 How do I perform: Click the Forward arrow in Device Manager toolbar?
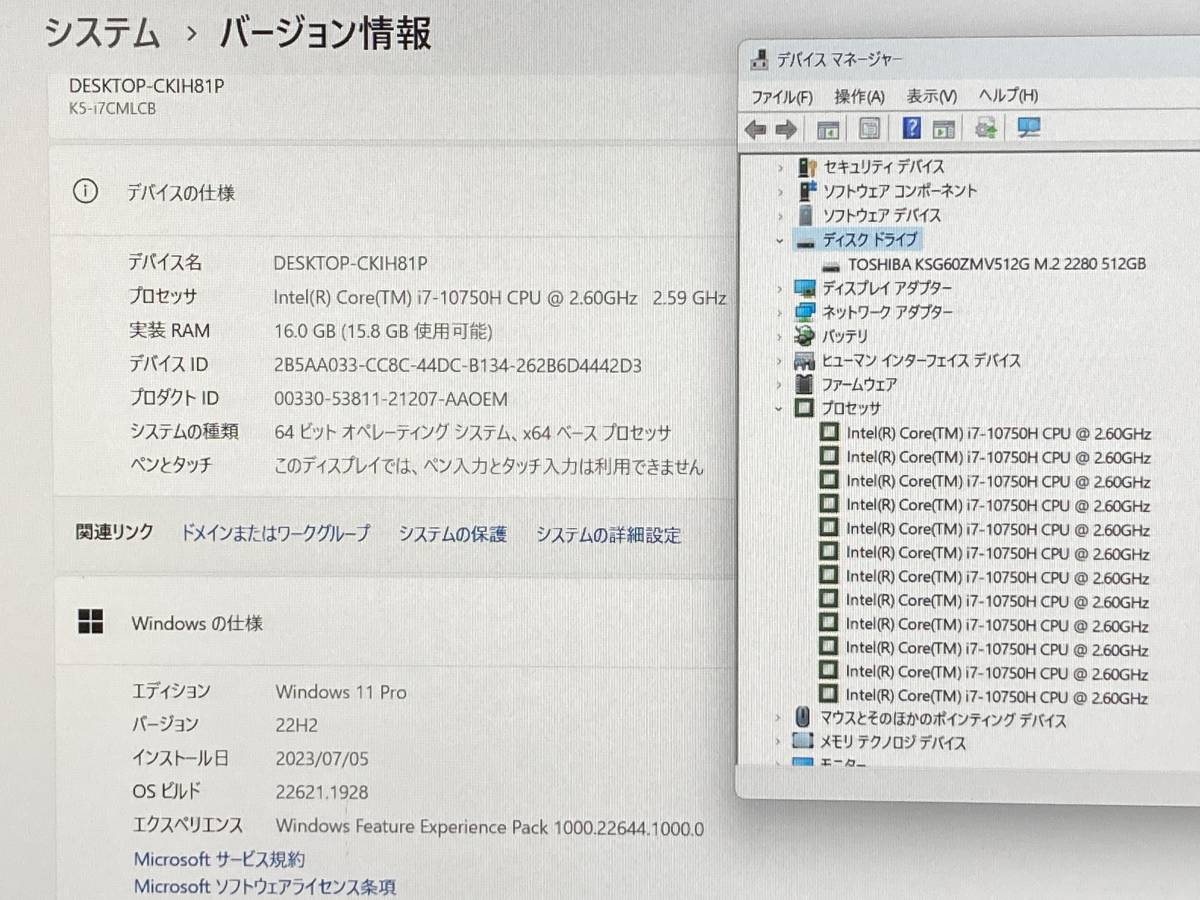tap(787, 128)
